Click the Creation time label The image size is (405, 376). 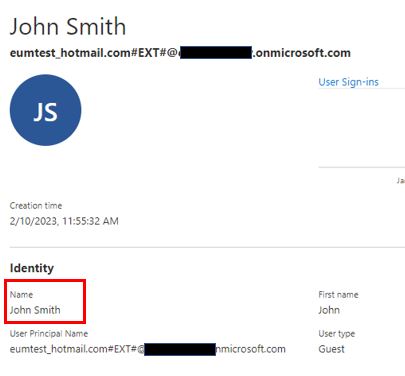(x=36, y=205)
